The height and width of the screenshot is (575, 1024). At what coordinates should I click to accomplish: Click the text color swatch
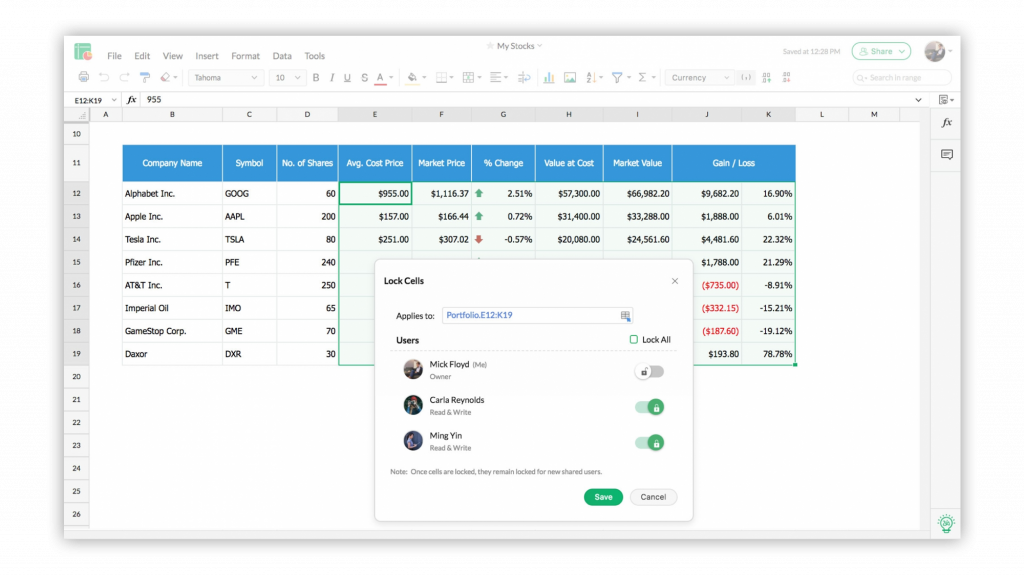380,77
